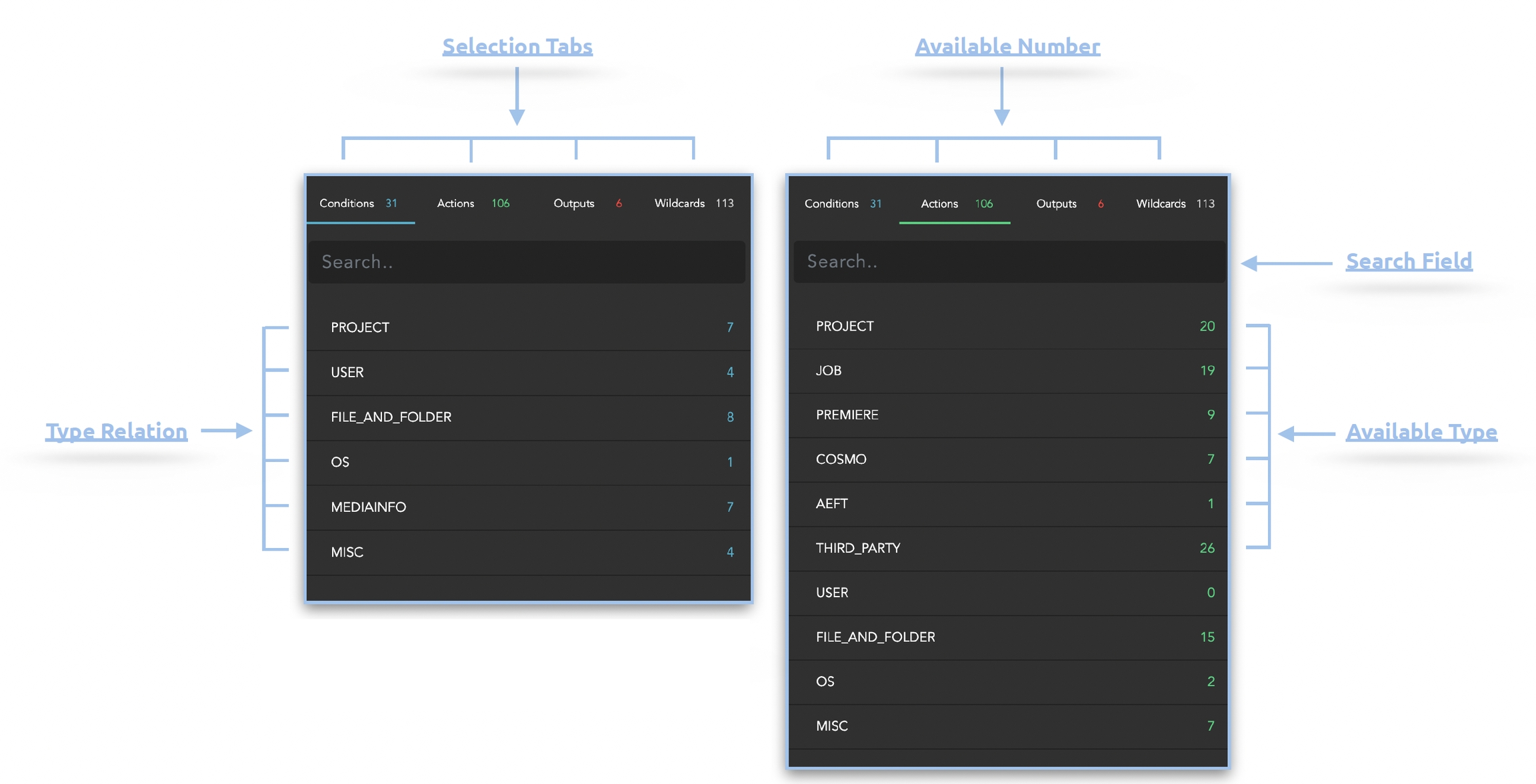Focus the right panel Search field
1536x784 pixels.
(x=1009, y=261)
